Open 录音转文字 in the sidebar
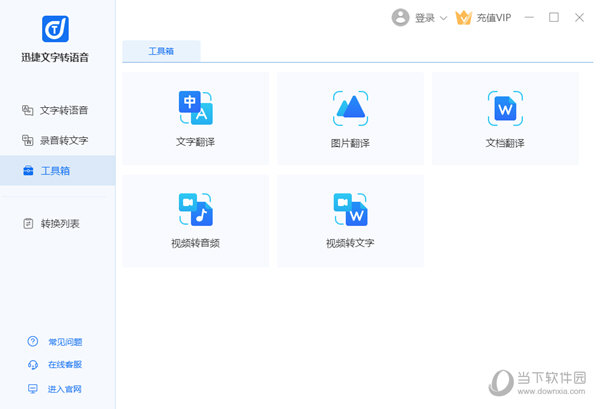This screenshot has height=409, width=600. tap(57, 140)
